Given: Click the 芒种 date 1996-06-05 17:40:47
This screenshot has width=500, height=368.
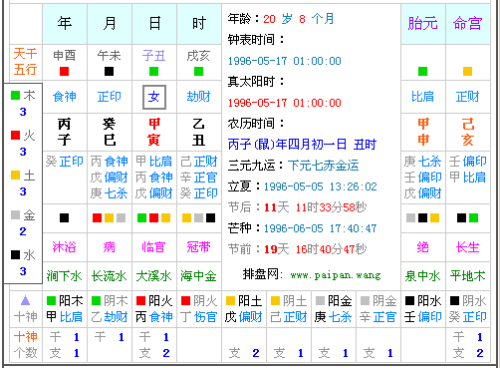Looking at the screenshot, I should pos(320,228).
